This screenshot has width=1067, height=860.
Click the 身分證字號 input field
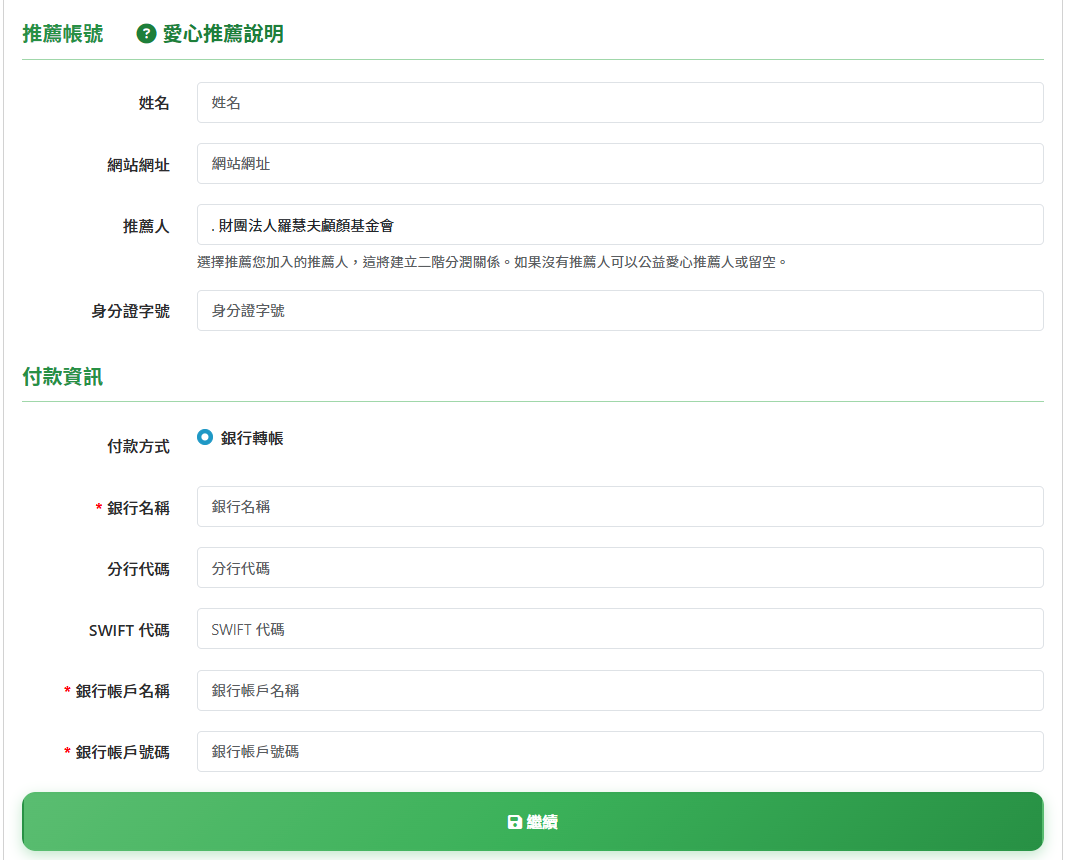620,311
